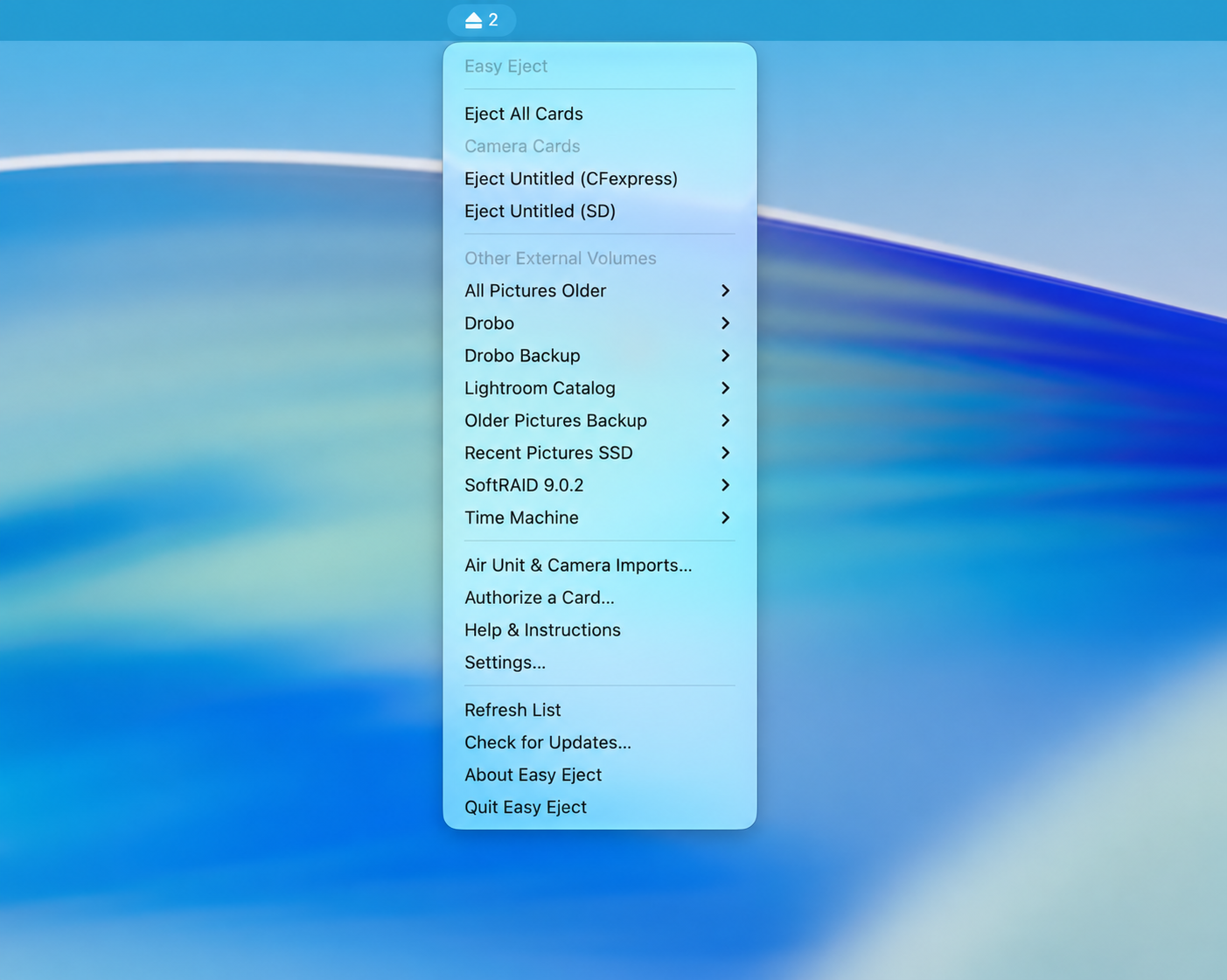Select Authorize a Card…

pos(599,597)
